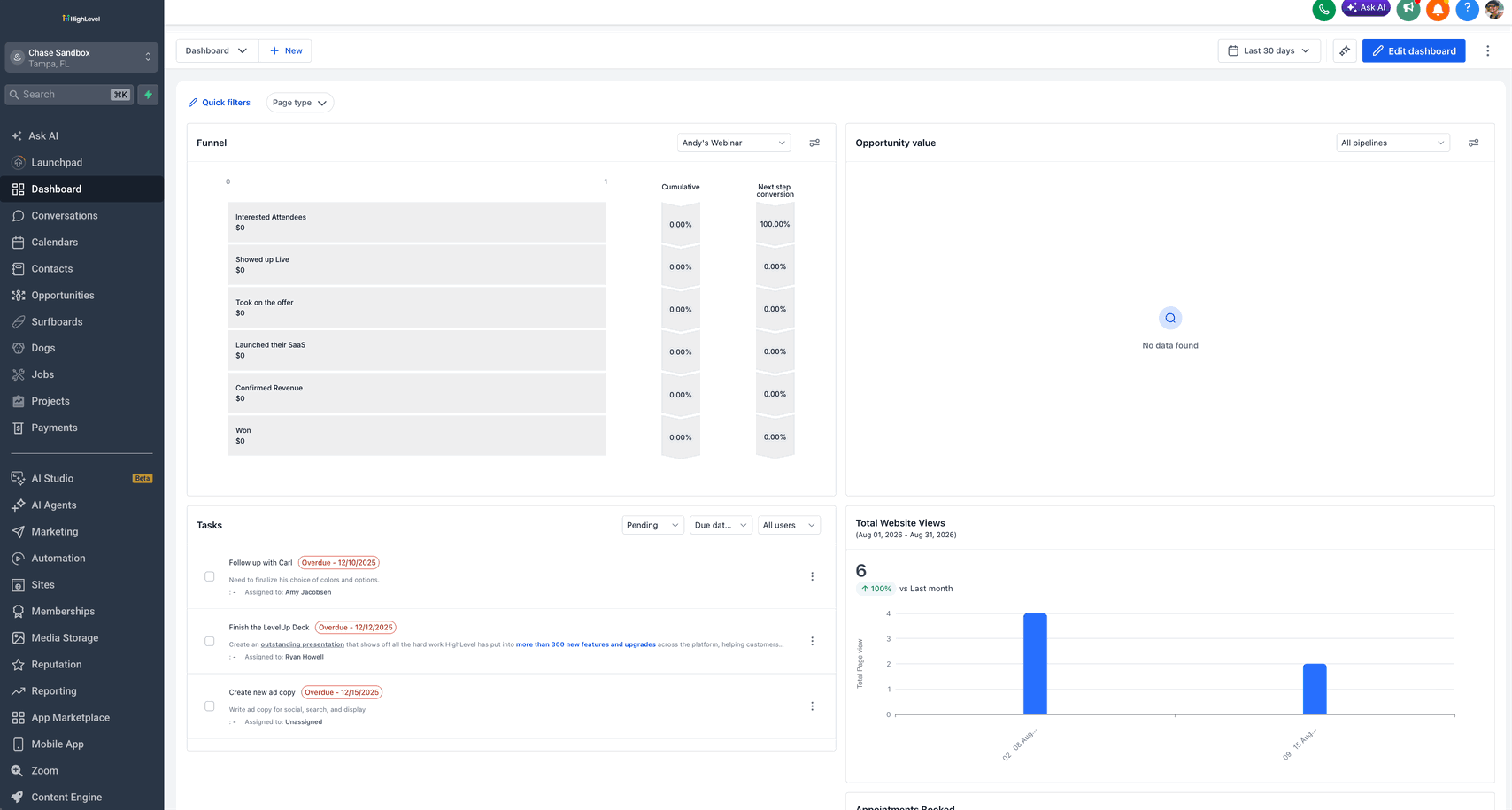Click the Conversations chat bubble icon

[x=18, y=216]
